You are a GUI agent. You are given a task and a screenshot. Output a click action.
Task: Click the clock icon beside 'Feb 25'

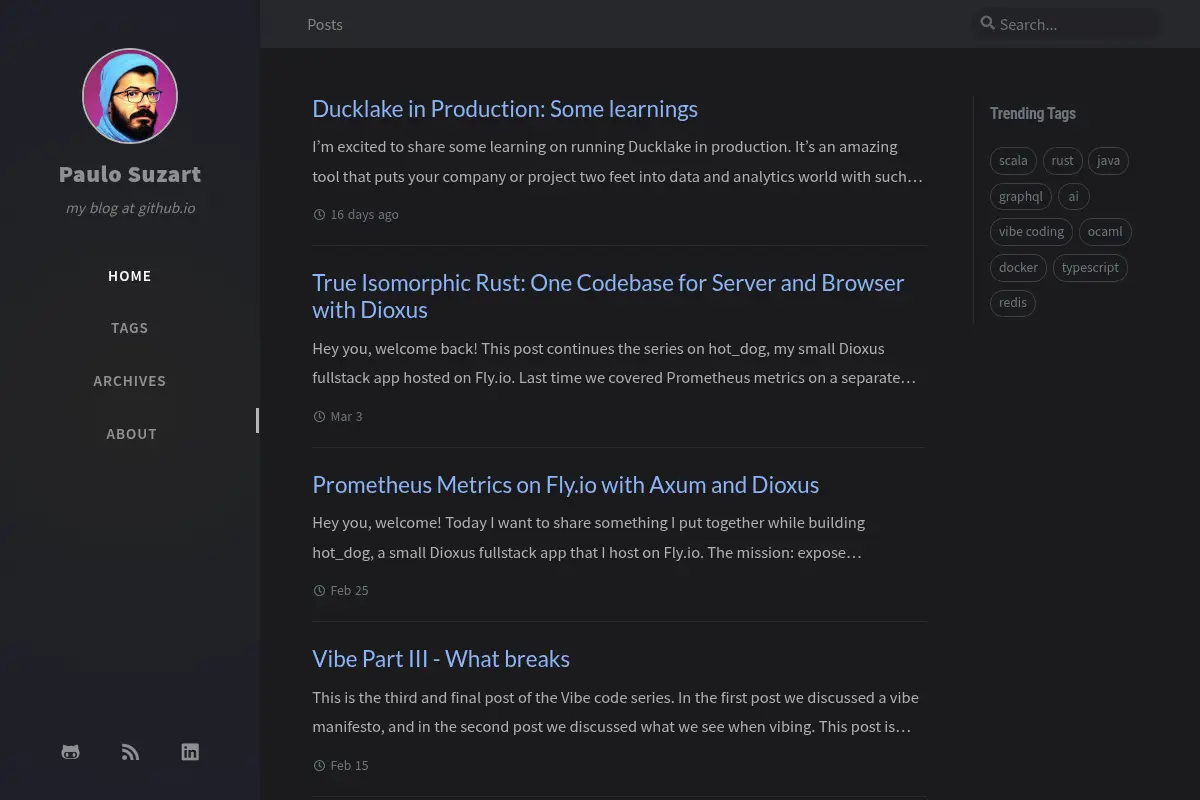(x=319, y=591)
